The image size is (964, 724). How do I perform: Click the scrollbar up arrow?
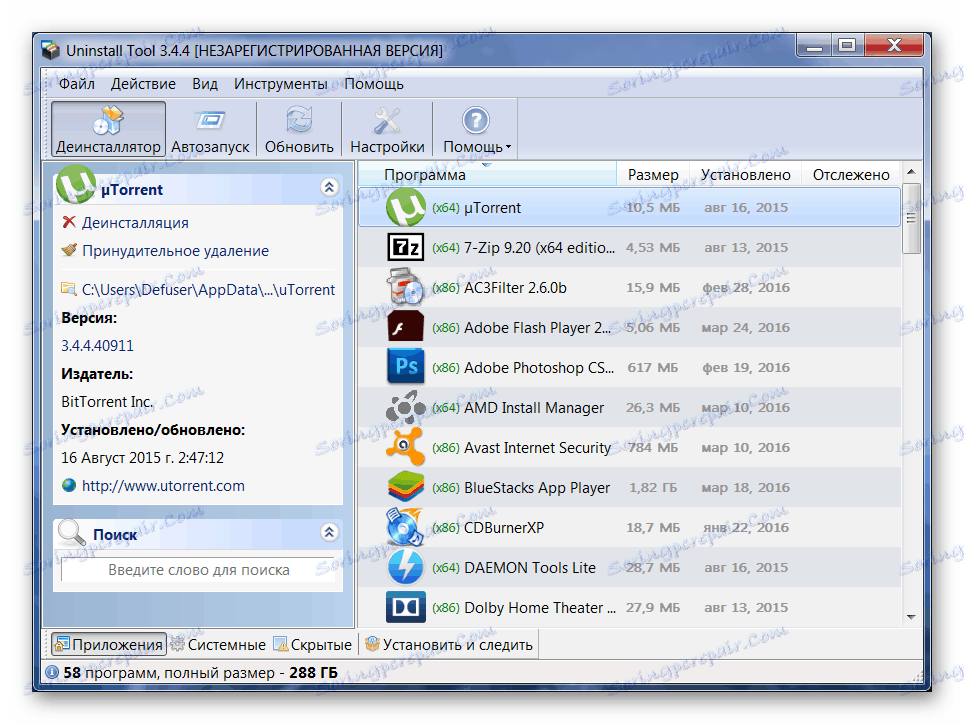(x=911, y=171)
